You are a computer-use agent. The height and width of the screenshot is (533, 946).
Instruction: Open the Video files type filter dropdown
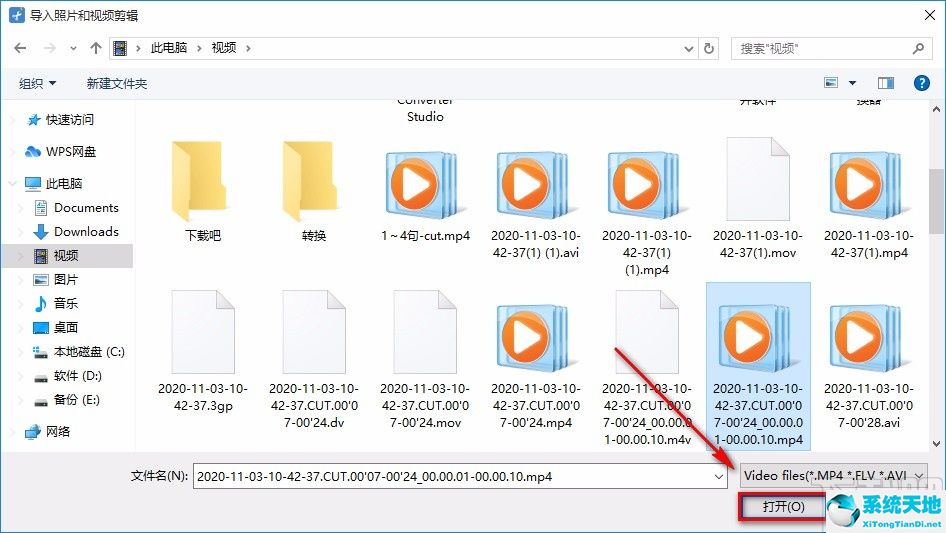point(834,476)
